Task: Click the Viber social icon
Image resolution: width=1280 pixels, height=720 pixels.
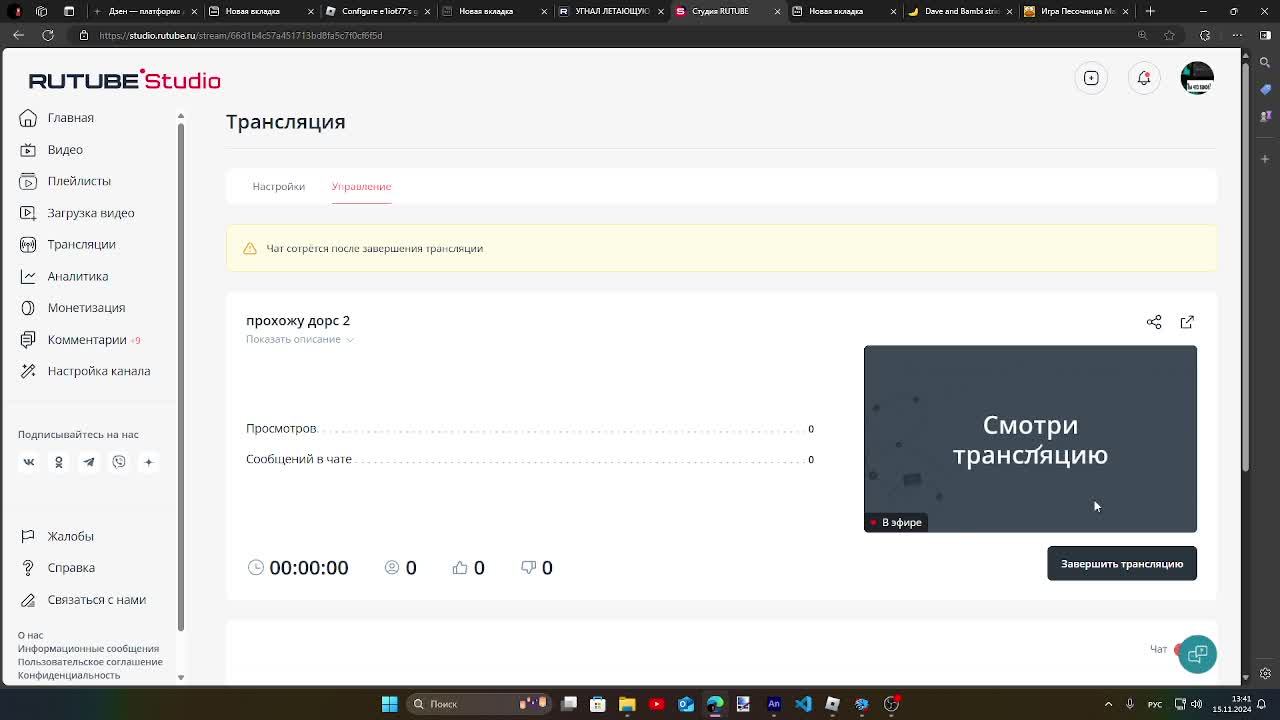Action: click(119, 462)
